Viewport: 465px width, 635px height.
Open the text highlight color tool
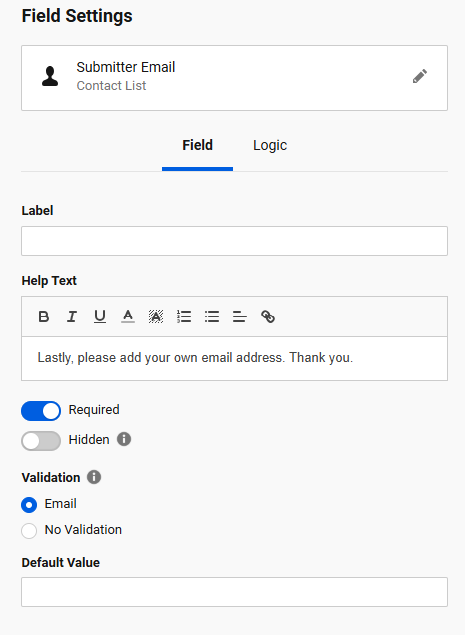point(156,316)
